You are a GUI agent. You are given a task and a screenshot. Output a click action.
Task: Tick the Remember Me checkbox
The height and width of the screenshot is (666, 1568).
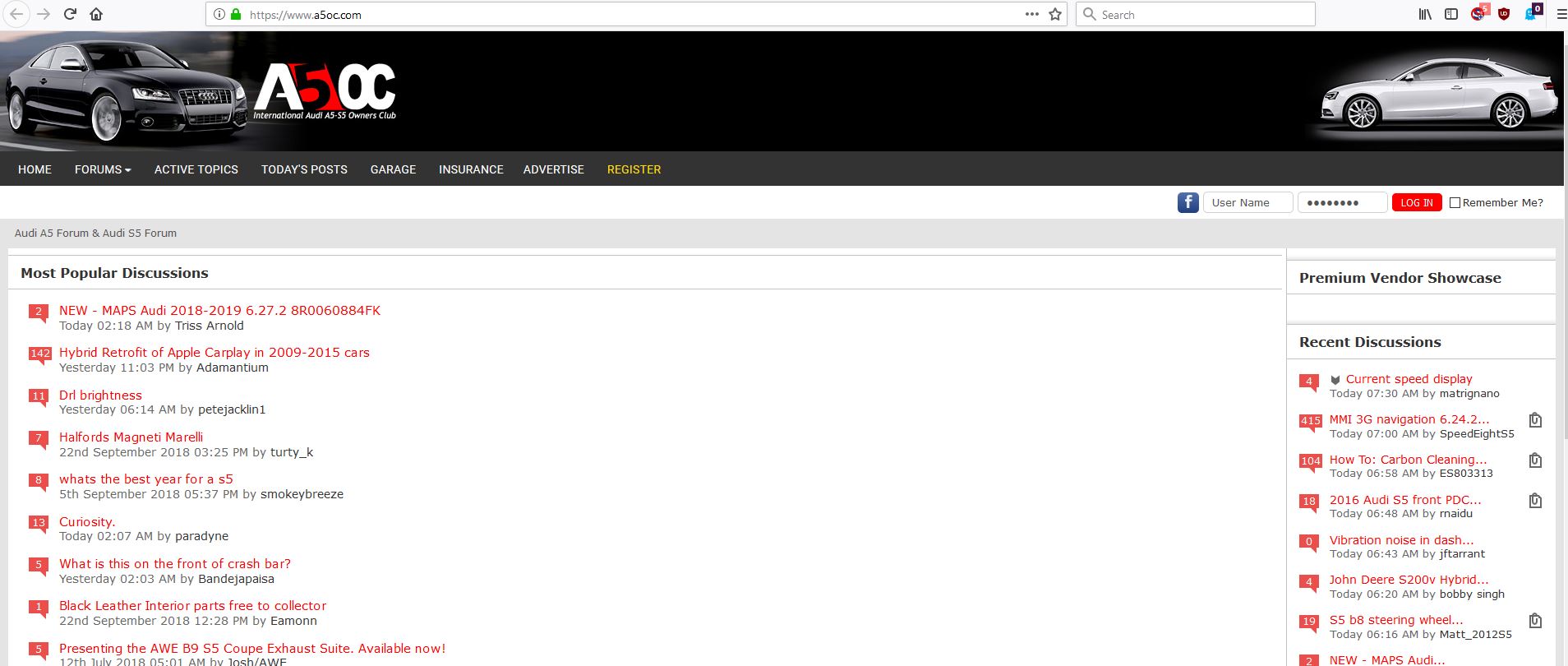coord(1455,203)
